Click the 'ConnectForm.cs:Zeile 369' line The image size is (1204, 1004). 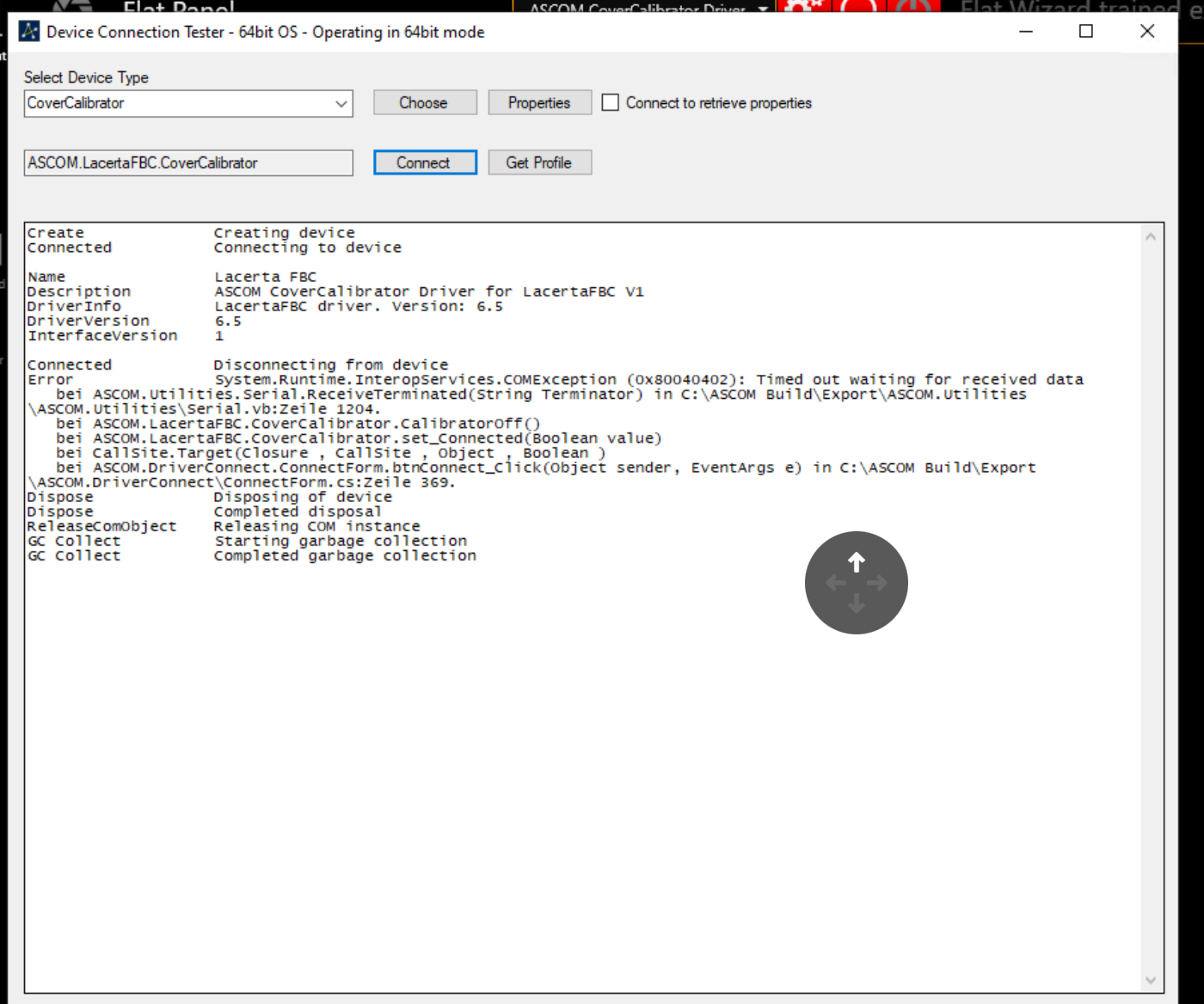pos(241,482)
